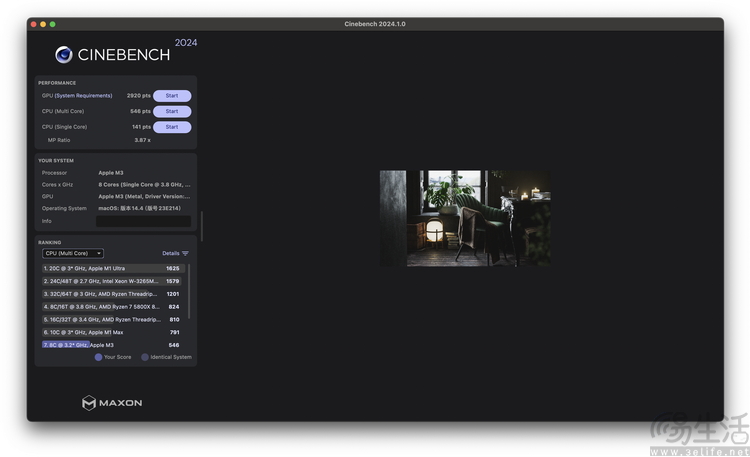The width and height of the screenshot is (750, 457).
Task: Click the multi core score 546 pts
Action: point(140,111)
